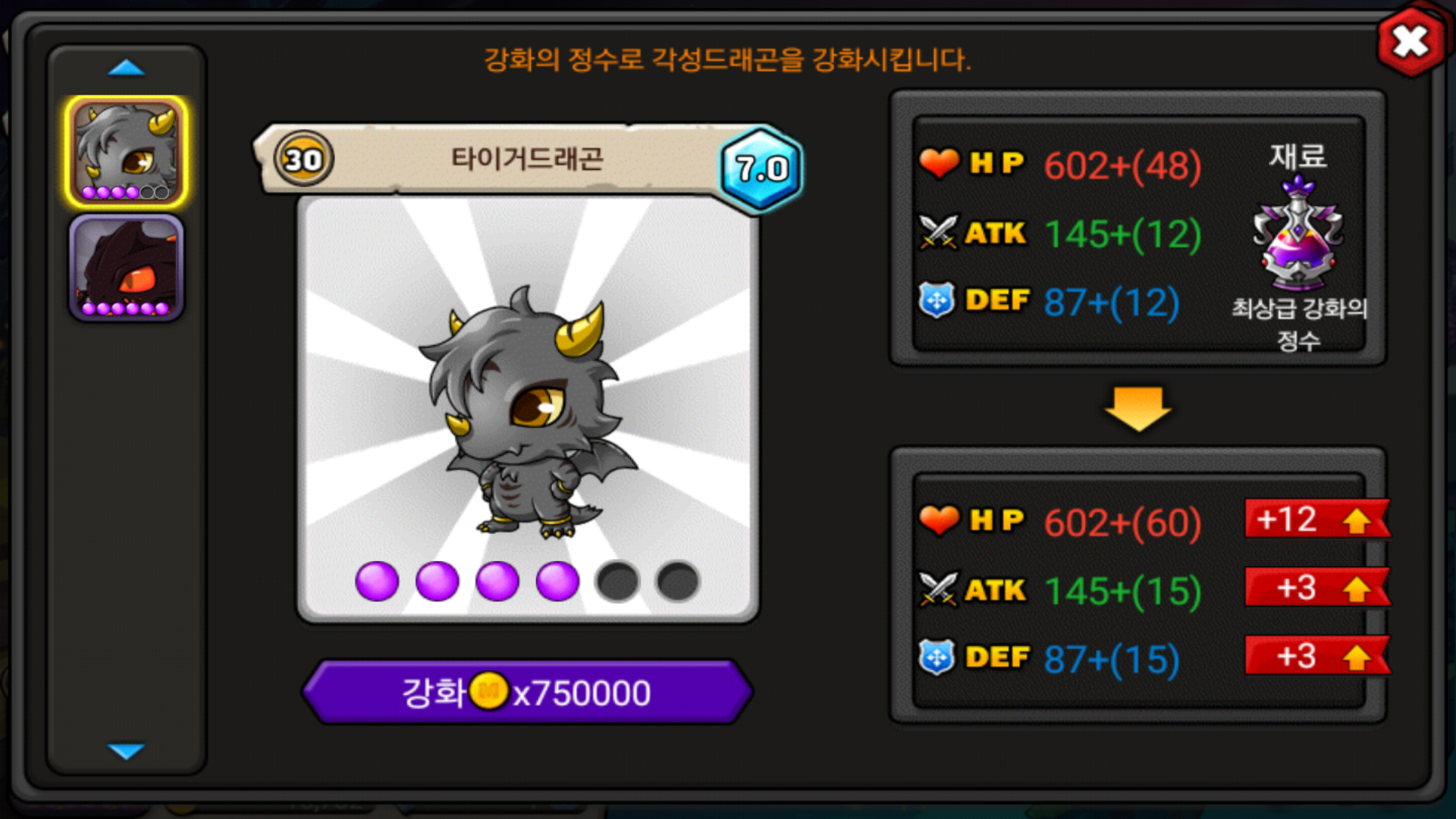Tap the gold coin icon on enhance button

(488, 691)
